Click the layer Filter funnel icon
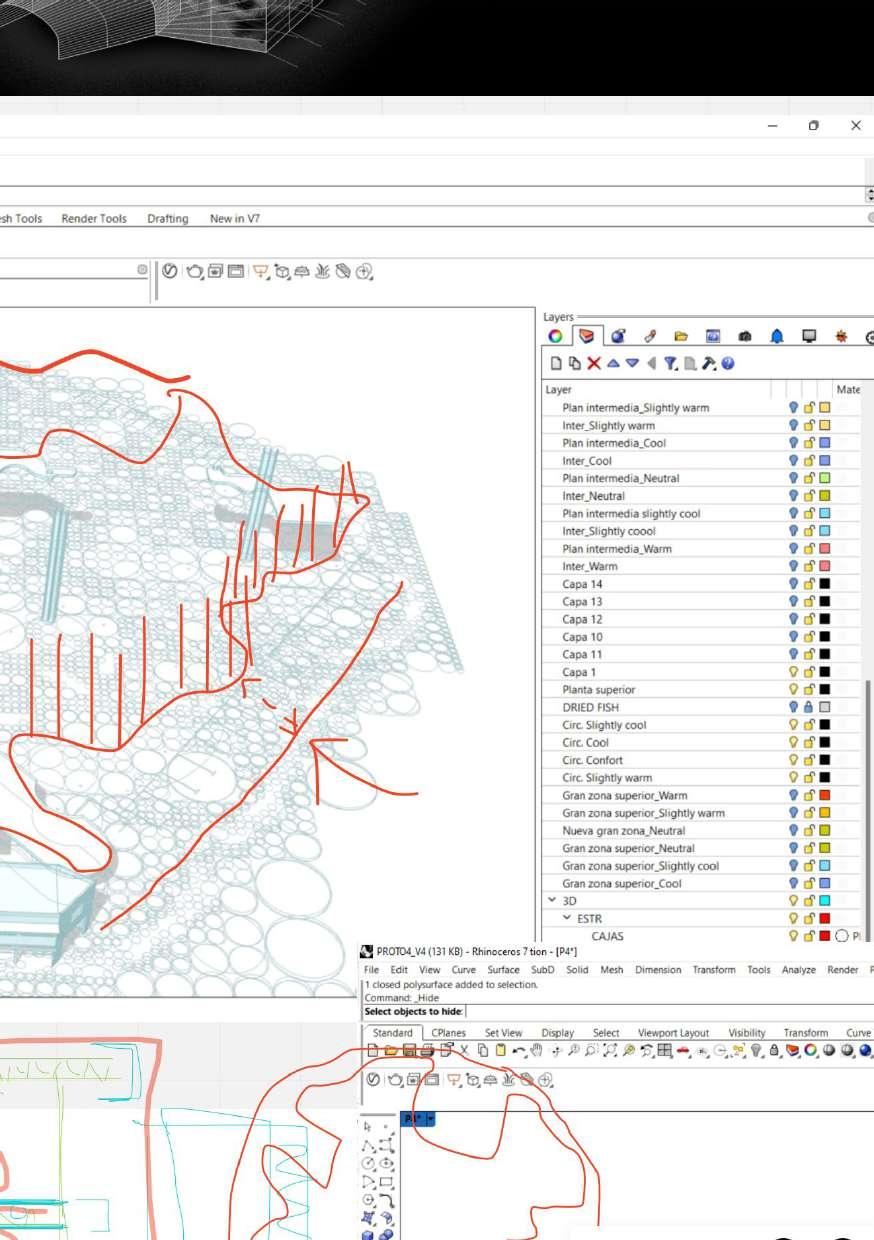The height and width of the screenshot is (1240, 874). [x=670, y=364]
